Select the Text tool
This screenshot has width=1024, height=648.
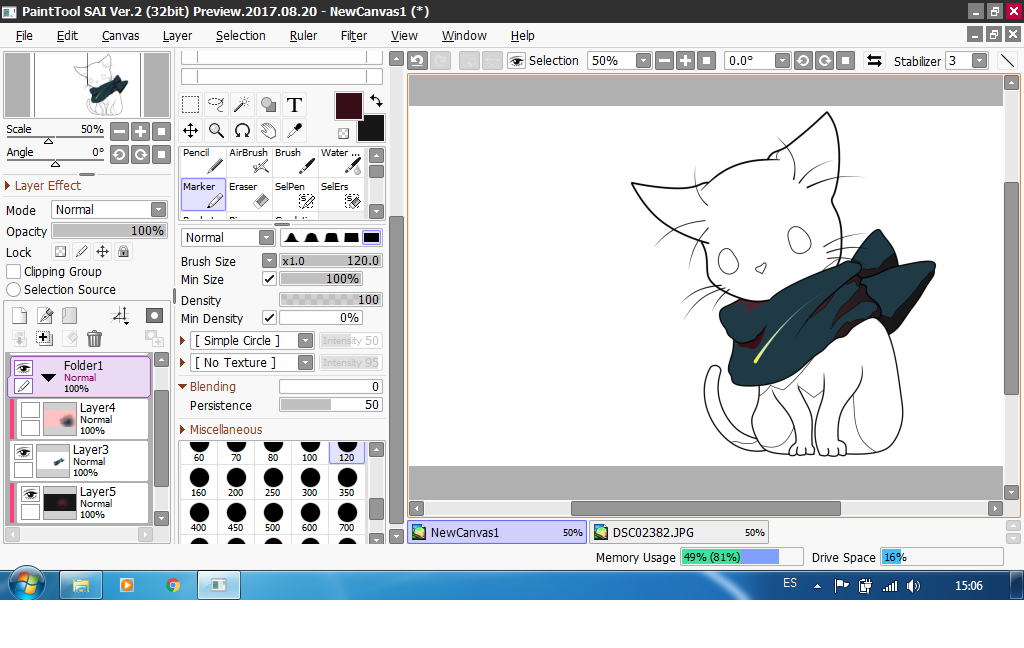point(295,105)
